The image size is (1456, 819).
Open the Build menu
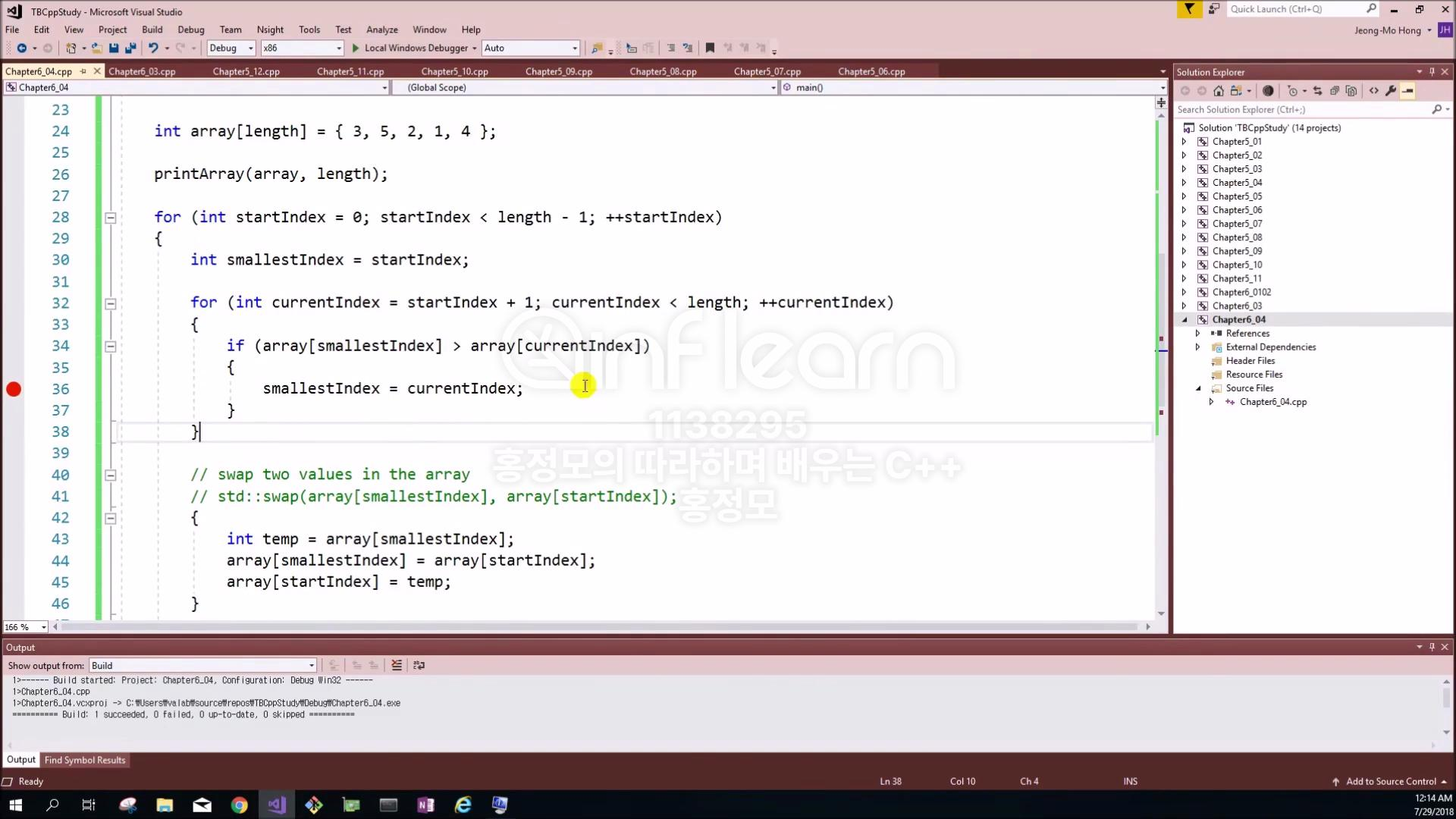(152, 30)
